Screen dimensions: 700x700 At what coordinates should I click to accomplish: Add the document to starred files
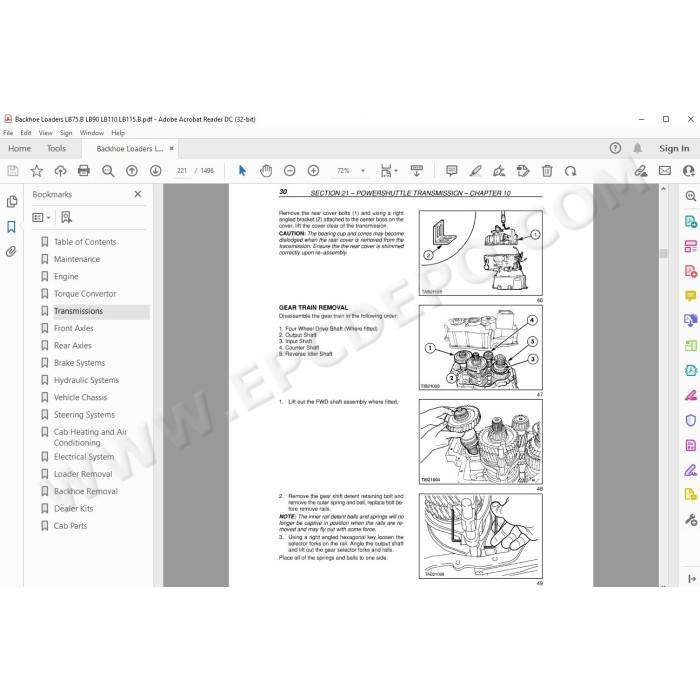click(x=37, y=171)
